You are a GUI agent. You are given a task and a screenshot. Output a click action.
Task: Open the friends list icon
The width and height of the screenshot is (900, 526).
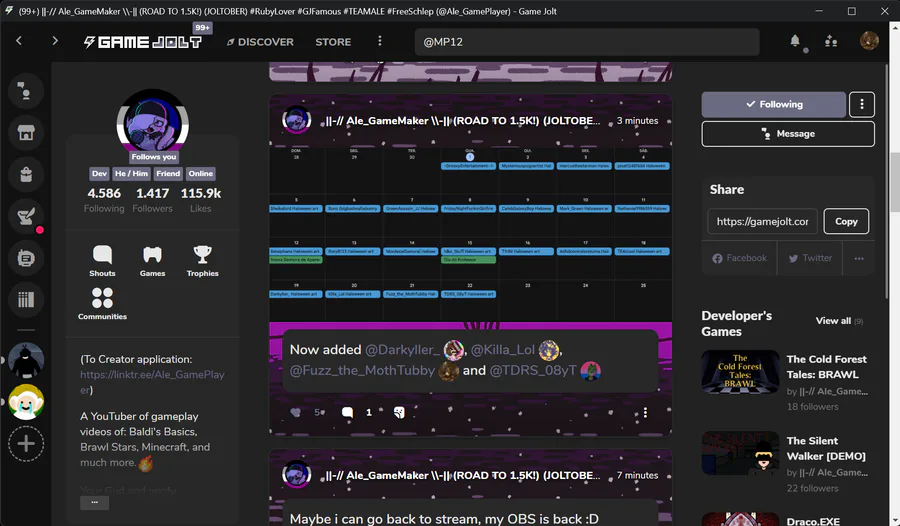coord(831,41)
